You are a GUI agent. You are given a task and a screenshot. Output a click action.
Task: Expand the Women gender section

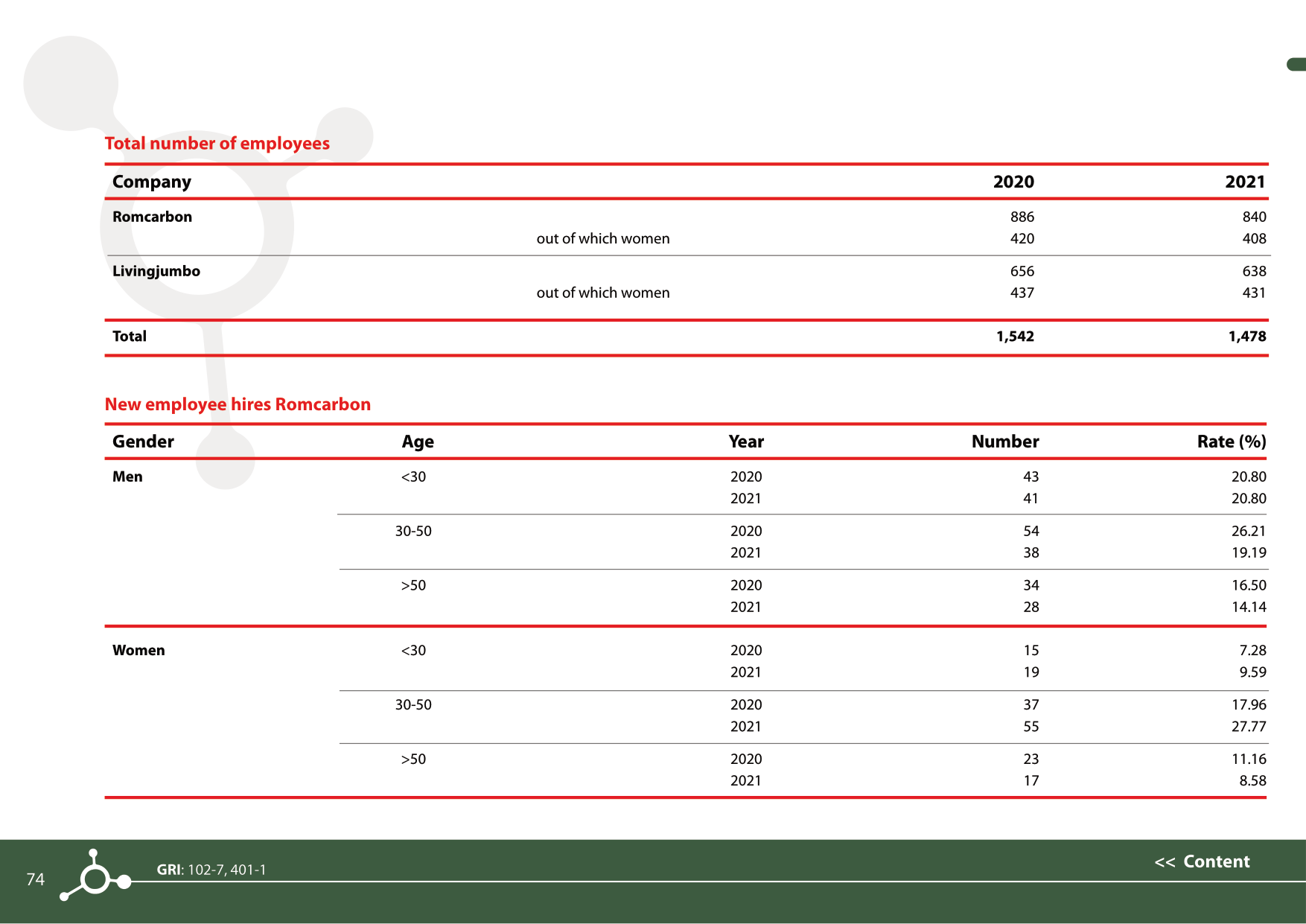138,650
